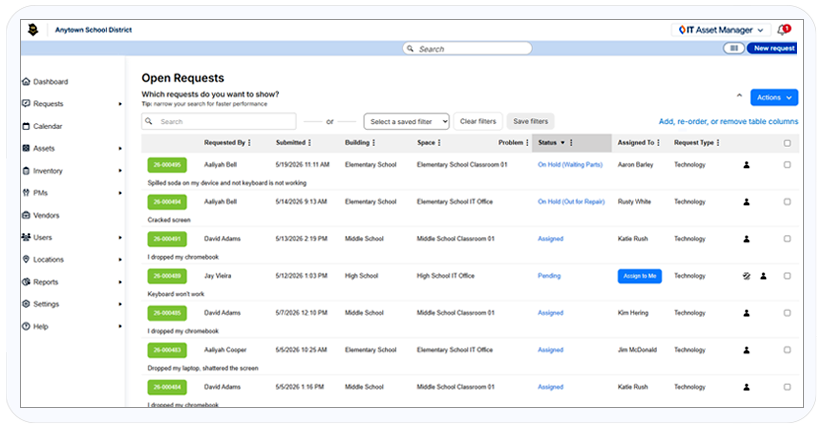This screenshot has width=824, height=431.
Task: Open Dashboard from the sidebar menu
Action: click(x=50, y=81)
